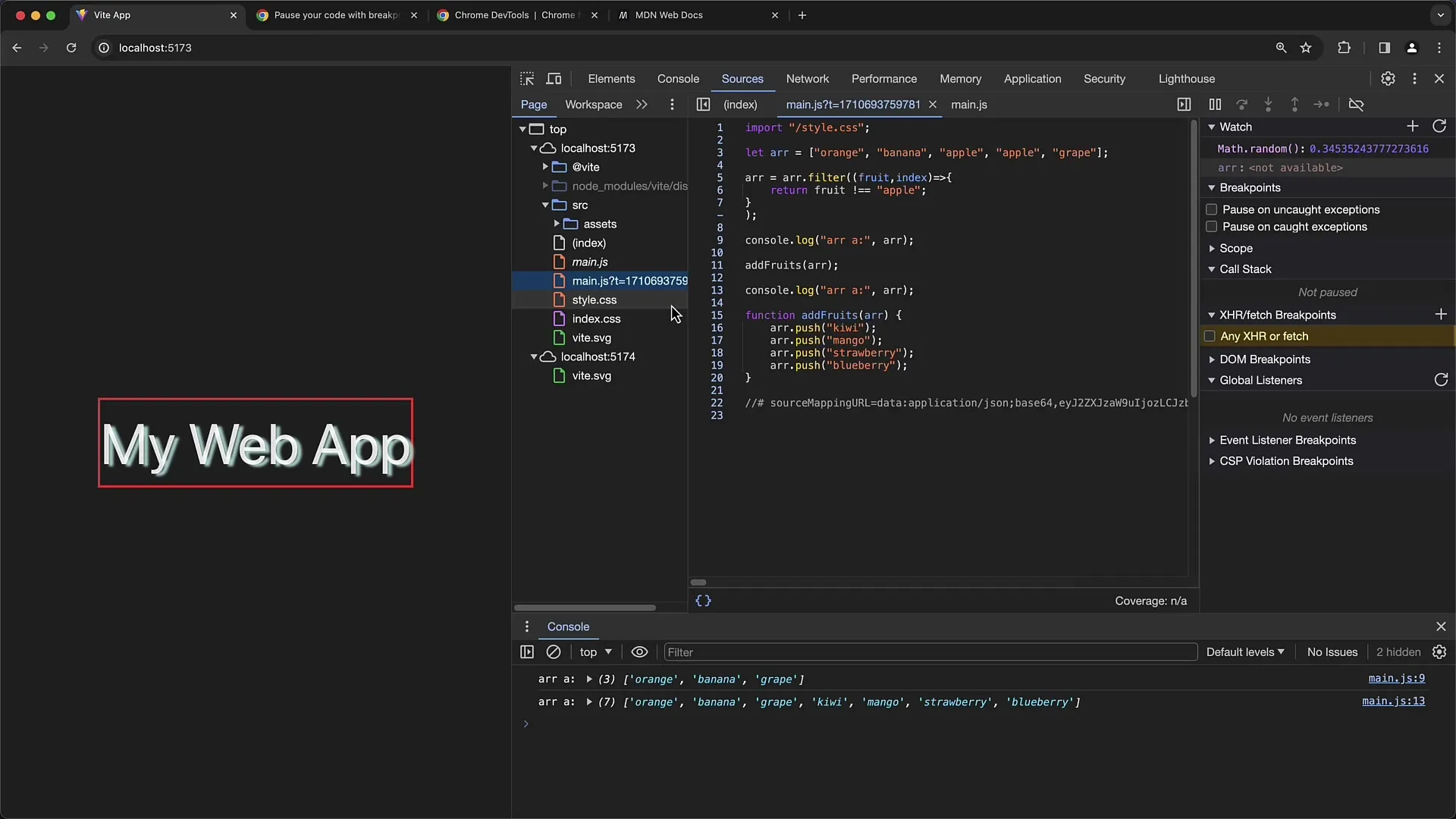Click the code editor horizontal scrollbar
This screenshot has width=1456, height=819.
click(698, 582)
